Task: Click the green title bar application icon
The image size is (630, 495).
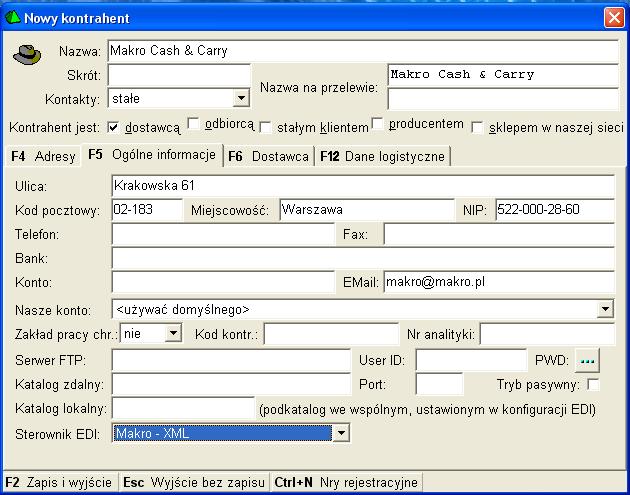Action: [12, 18]
